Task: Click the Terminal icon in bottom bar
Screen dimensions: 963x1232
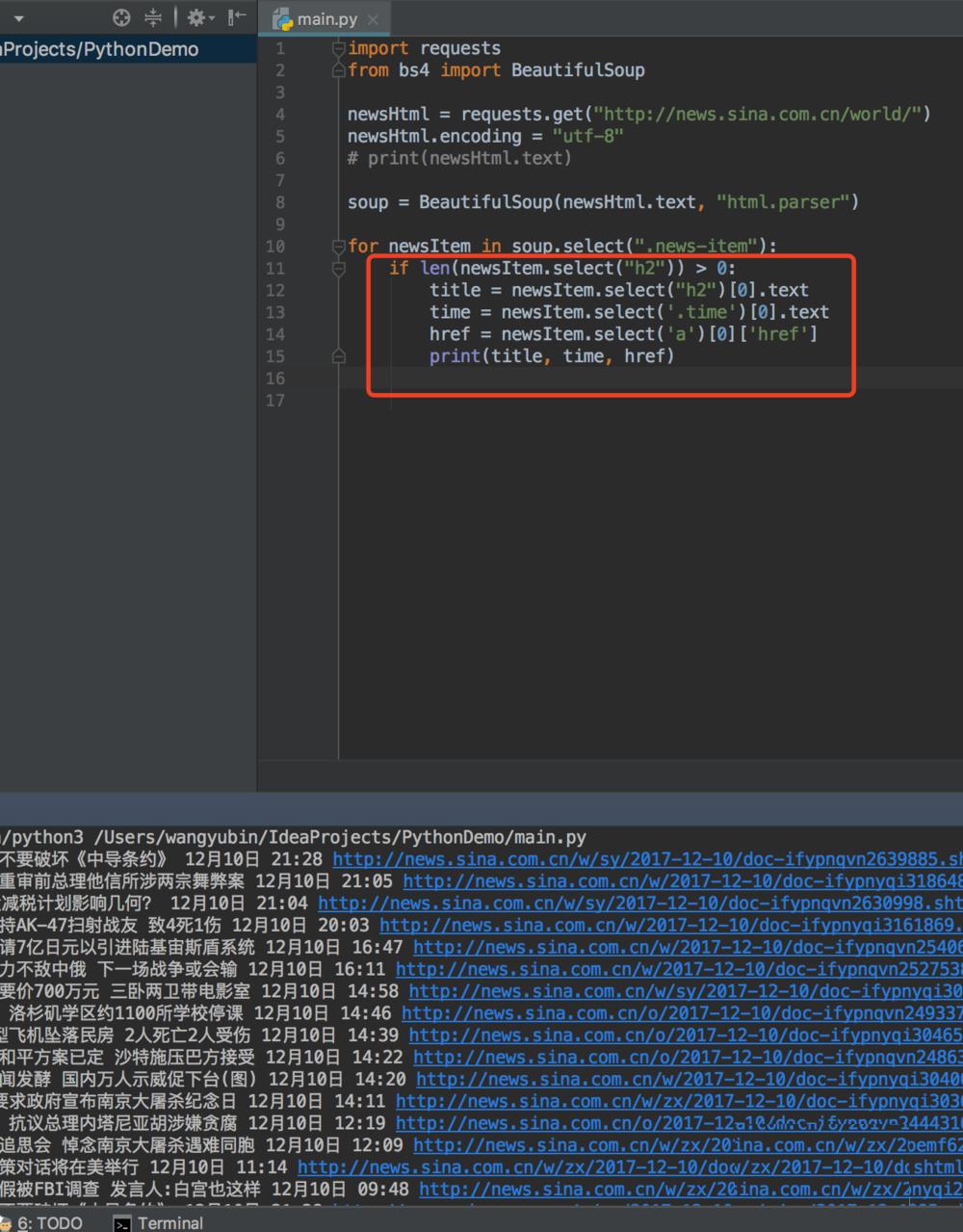Action: pos(121,1223)
